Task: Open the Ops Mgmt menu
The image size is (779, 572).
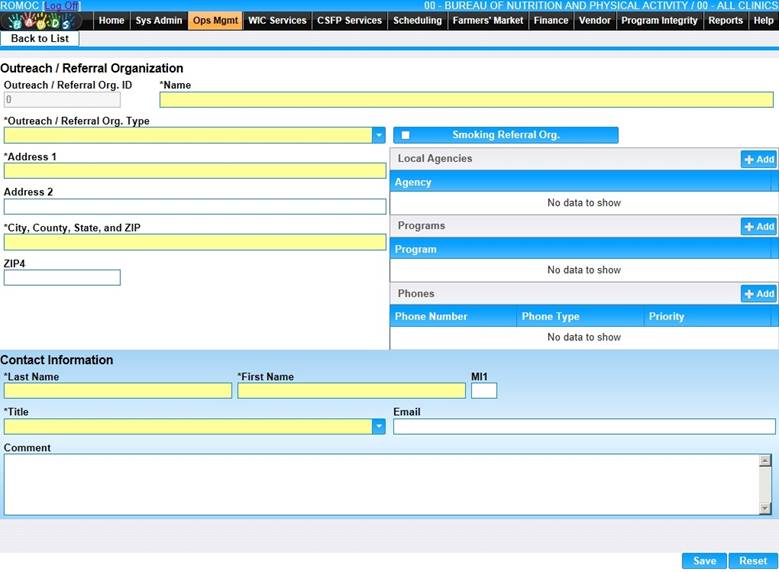Action: point(215,20)
